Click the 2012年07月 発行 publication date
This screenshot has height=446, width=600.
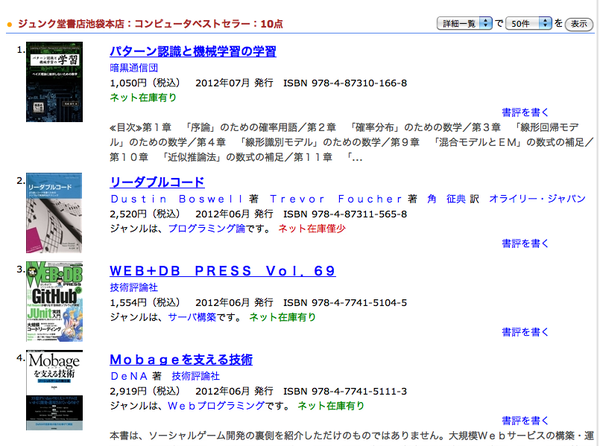[234, 83]
